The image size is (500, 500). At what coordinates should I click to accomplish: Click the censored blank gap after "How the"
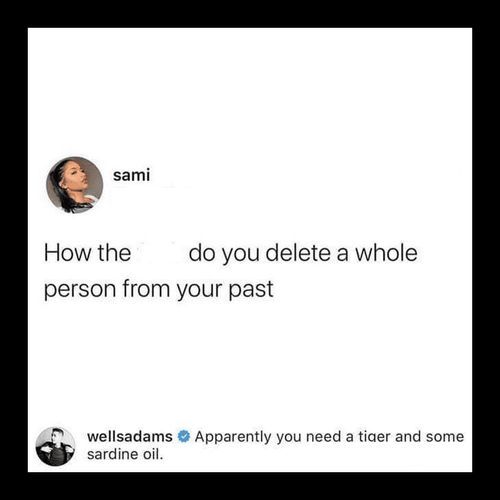pos(160,253)
